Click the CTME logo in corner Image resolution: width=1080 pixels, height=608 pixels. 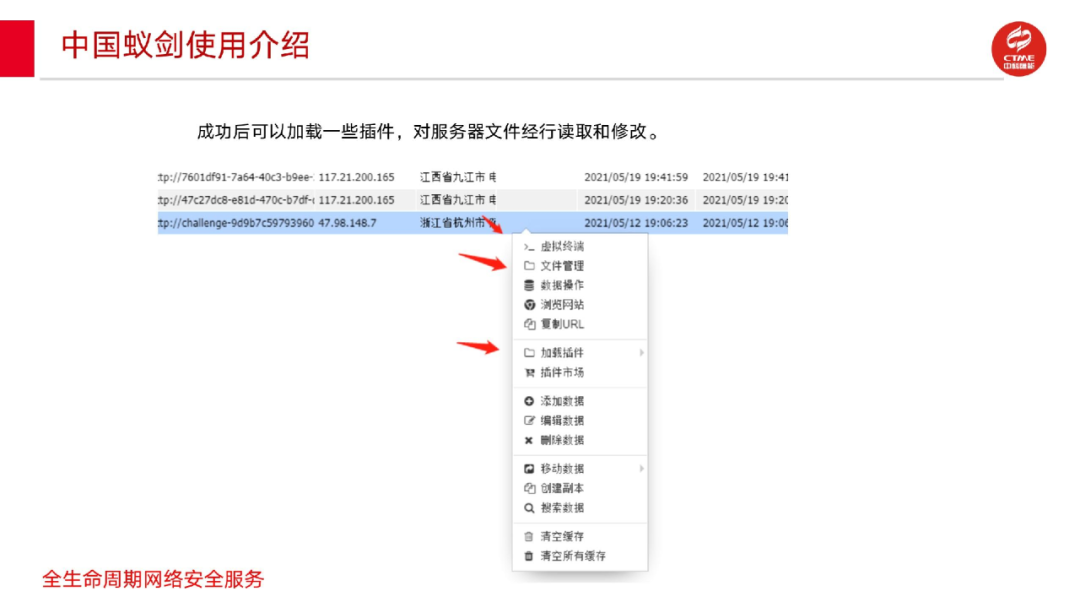[1019, 48]
